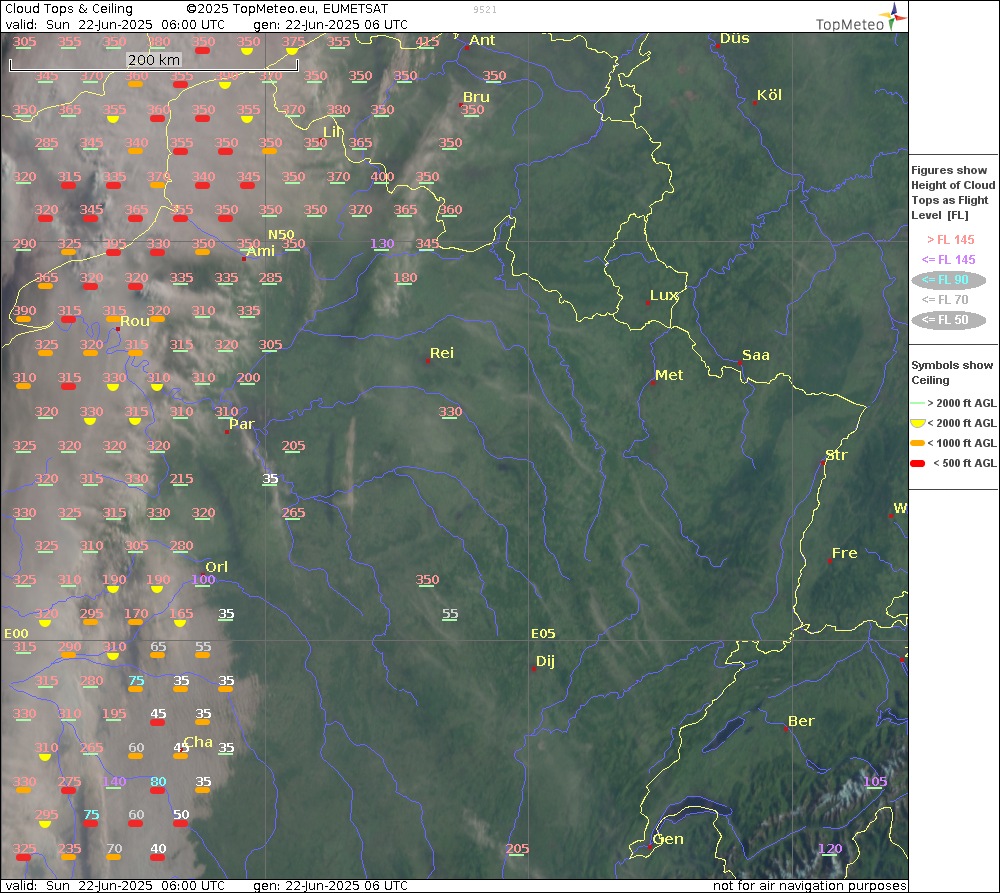Viewport: 1000px width, 893px height.
Task: Click the 'Fre' city label
Action: click(844, 553)
